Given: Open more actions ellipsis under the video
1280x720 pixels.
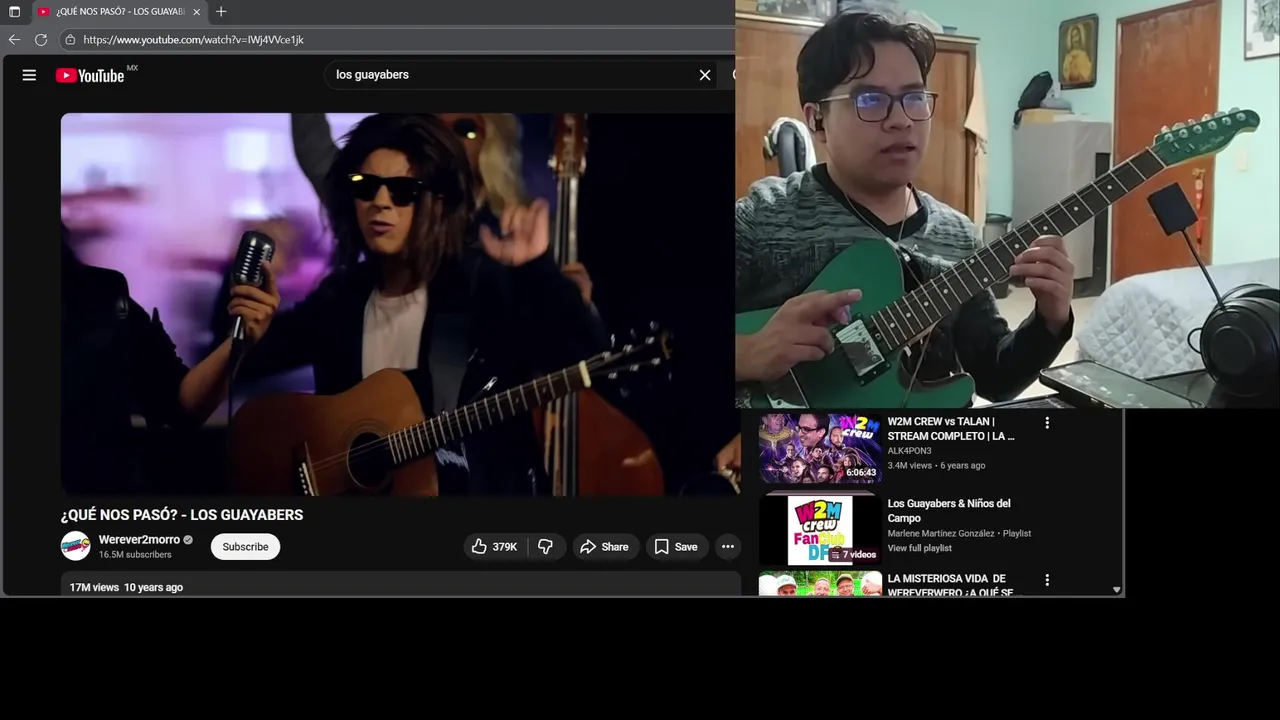Looking at the screenshot, I should (728, 547).
